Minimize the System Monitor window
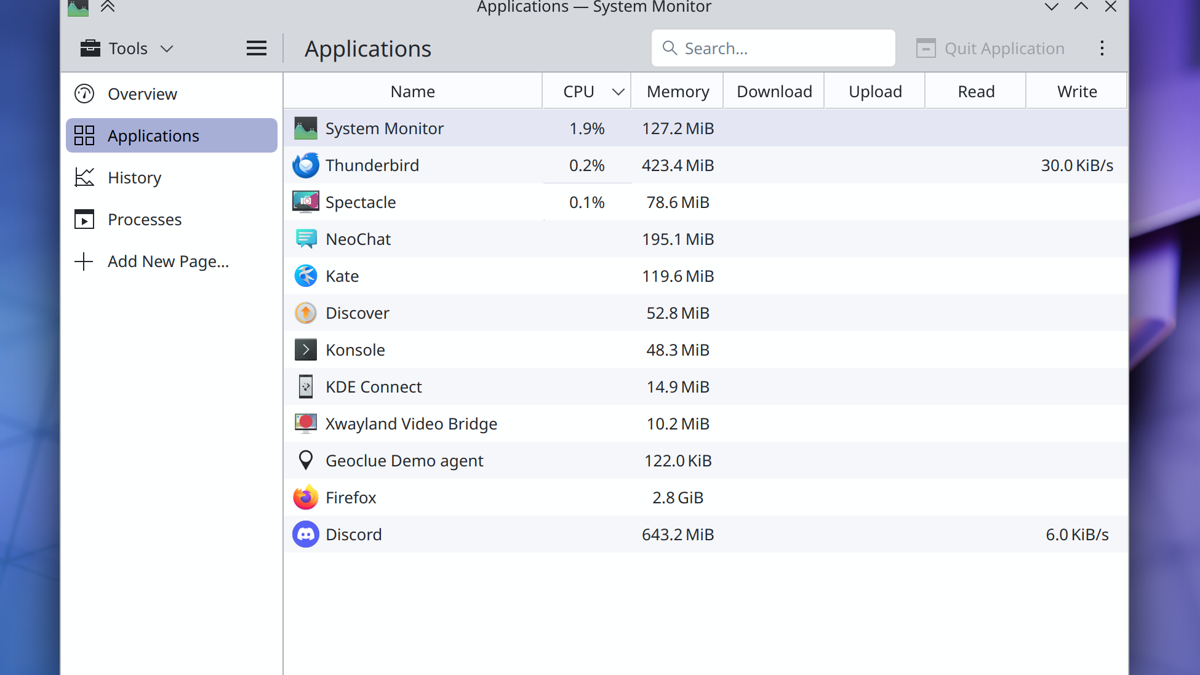Screen dimensions: 1200x675 (x=1051, y=7)
